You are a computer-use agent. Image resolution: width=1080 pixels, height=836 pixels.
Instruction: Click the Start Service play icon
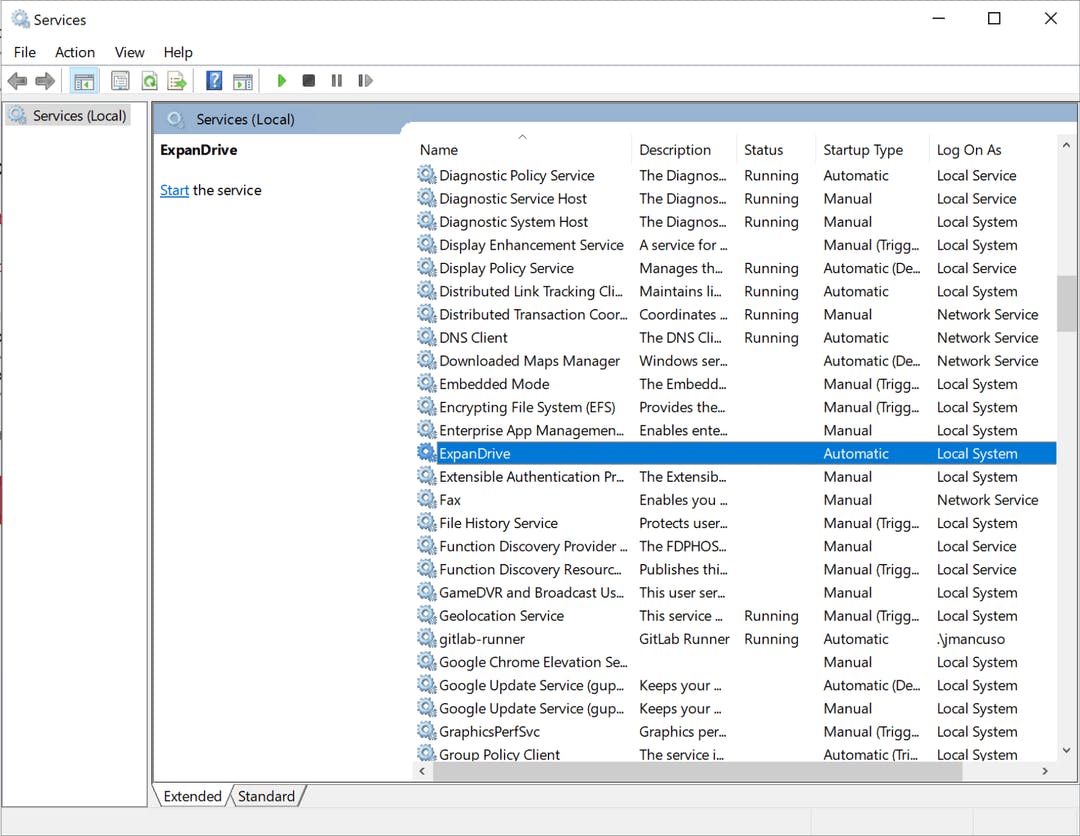click(x=282, y=81)
